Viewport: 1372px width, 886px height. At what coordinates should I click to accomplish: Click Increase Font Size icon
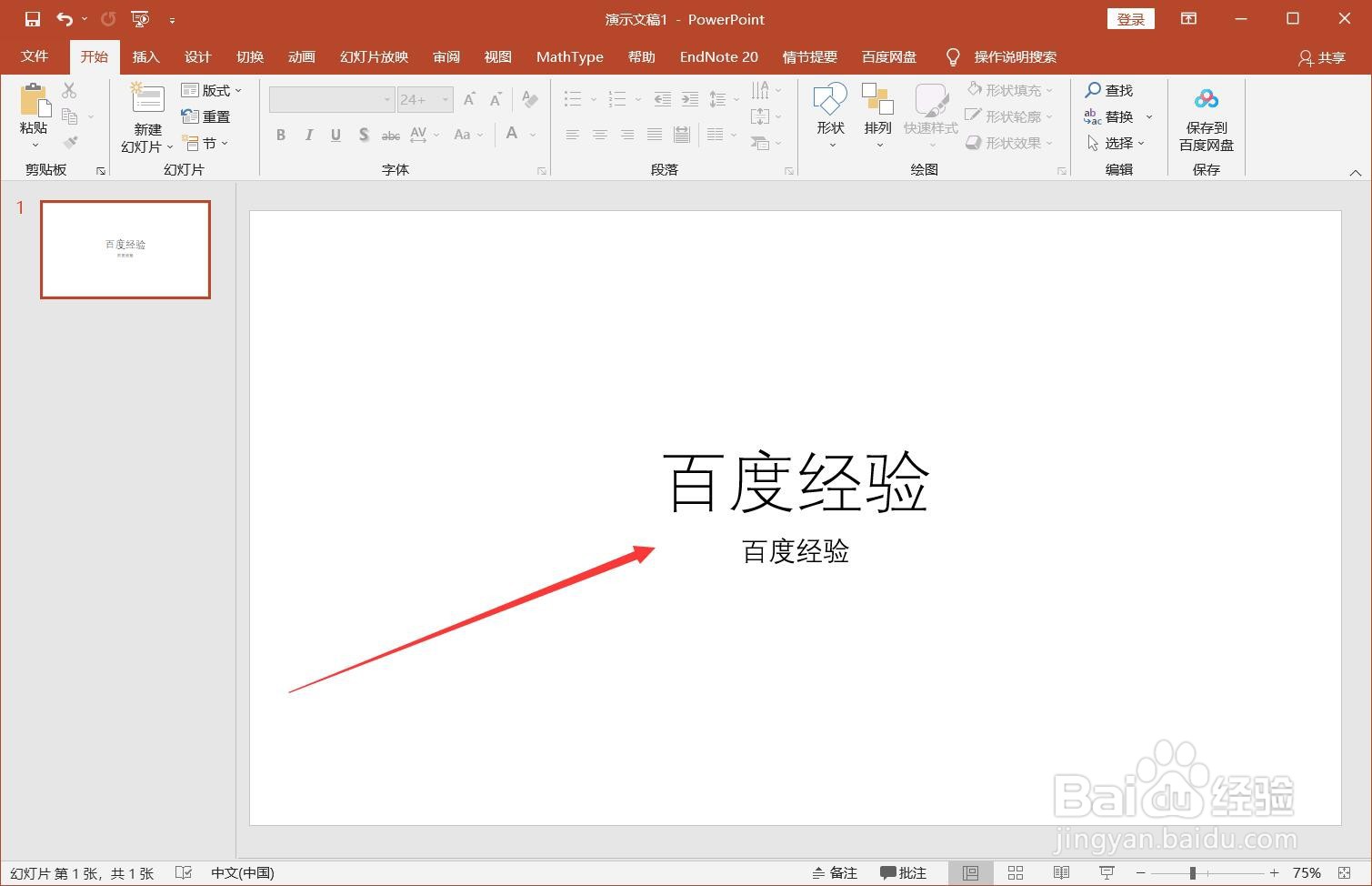coord(470,99)
